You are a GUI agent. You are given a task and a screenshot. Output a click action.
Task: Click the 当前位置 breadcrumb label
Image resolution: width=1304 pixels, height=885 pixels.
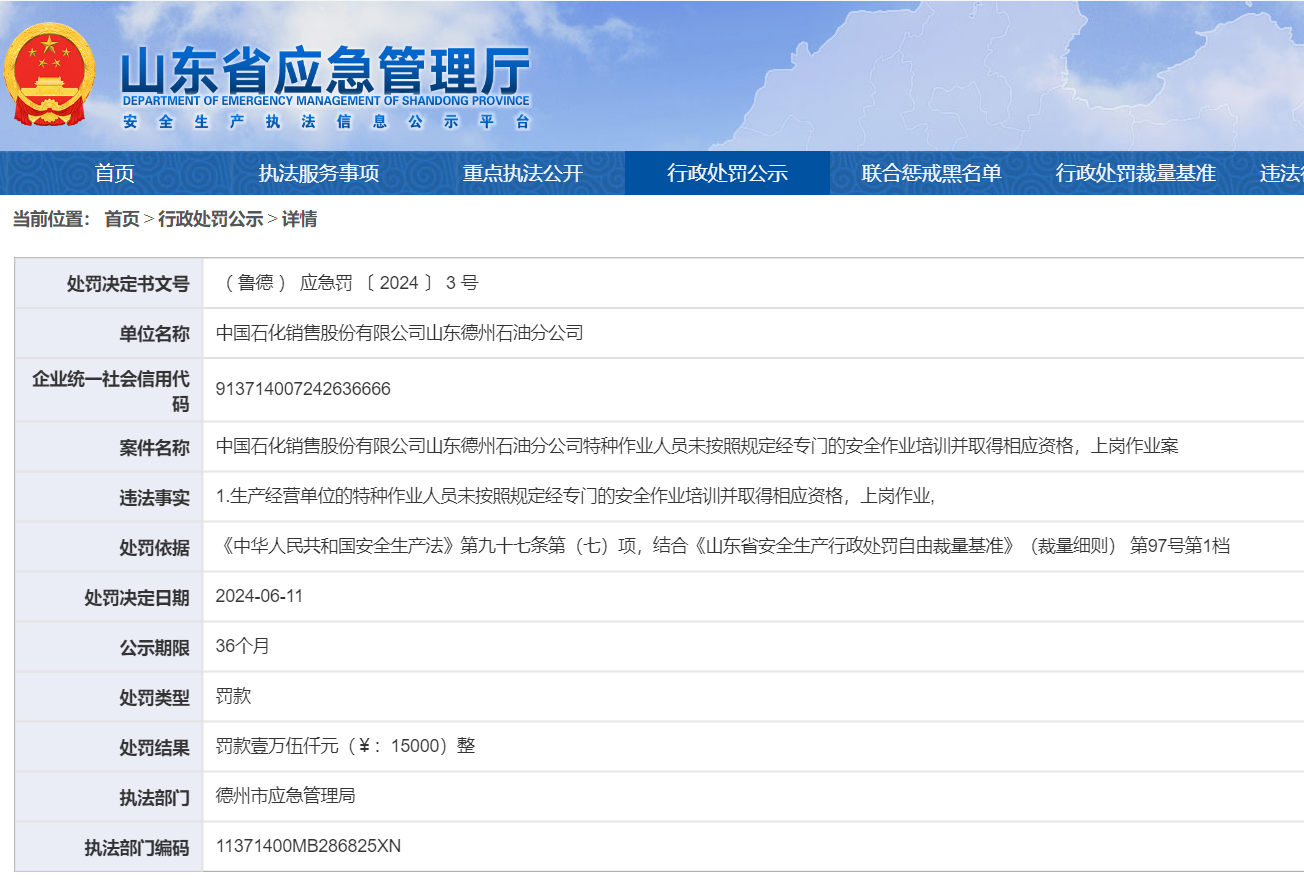click(51, 219)
